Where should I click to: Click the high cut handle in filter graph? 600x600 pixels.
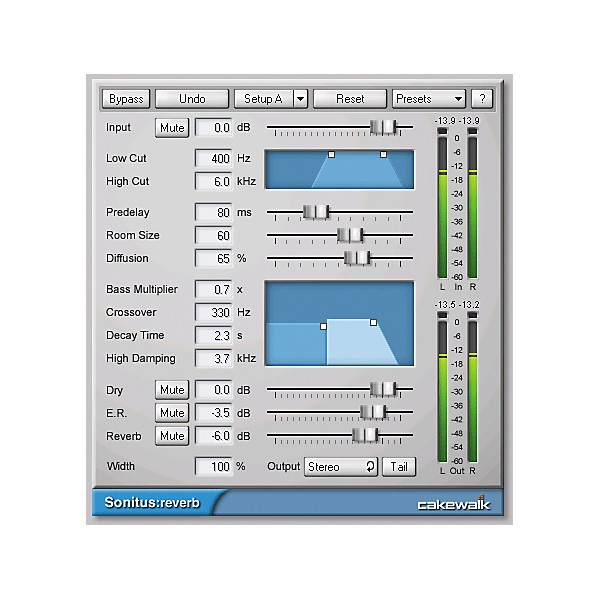pyautogui.click(x=383, y=155)
